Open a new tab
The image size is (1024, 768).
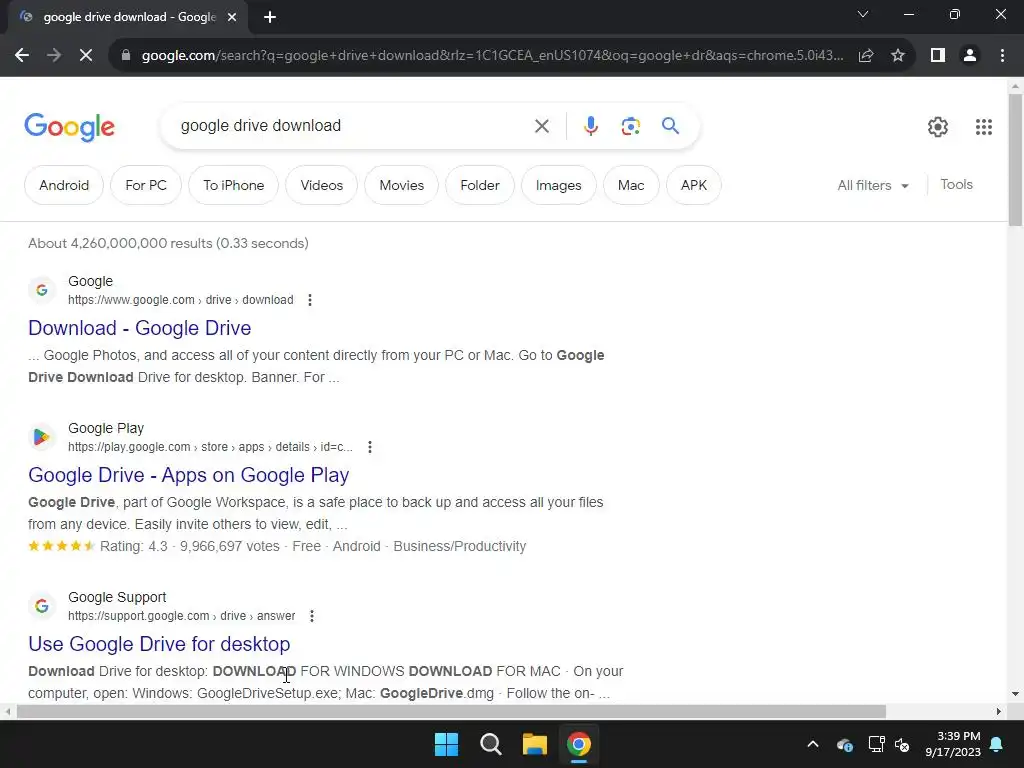[270, 17]
